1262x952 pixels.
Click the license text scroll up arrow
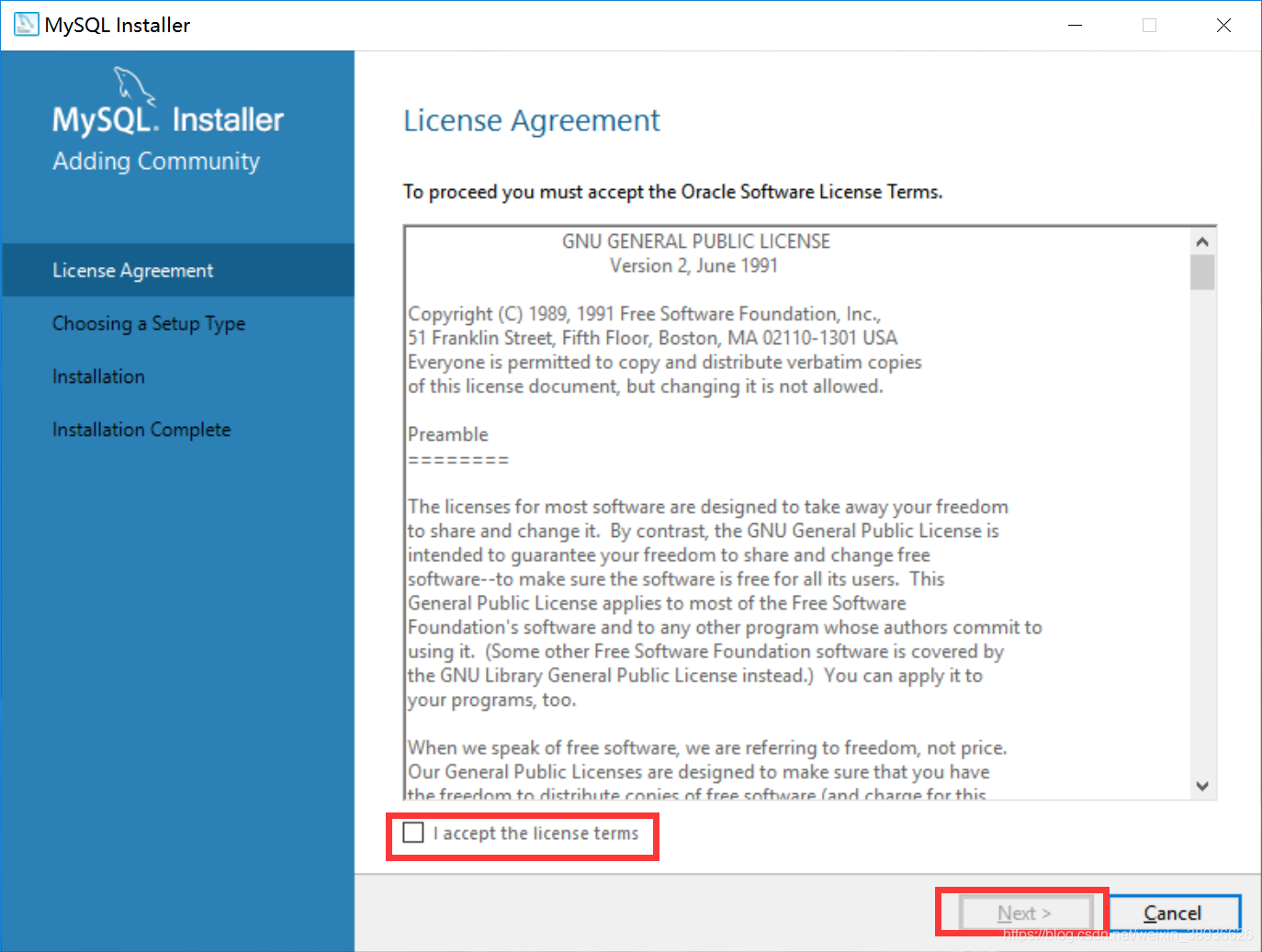(x=1202, y=241)
